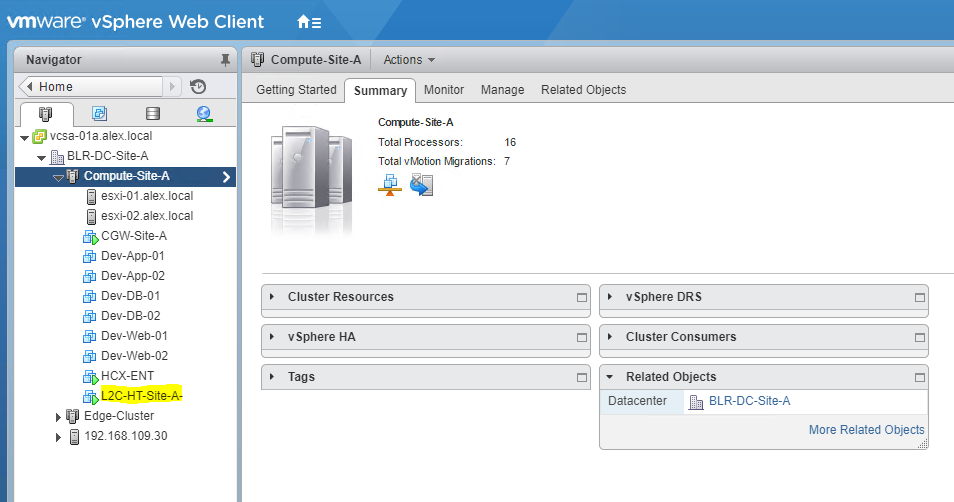This screenshot has width=954, height=502.
Task: Click the vMotion migration icon in summary
Action: [421, 184]
